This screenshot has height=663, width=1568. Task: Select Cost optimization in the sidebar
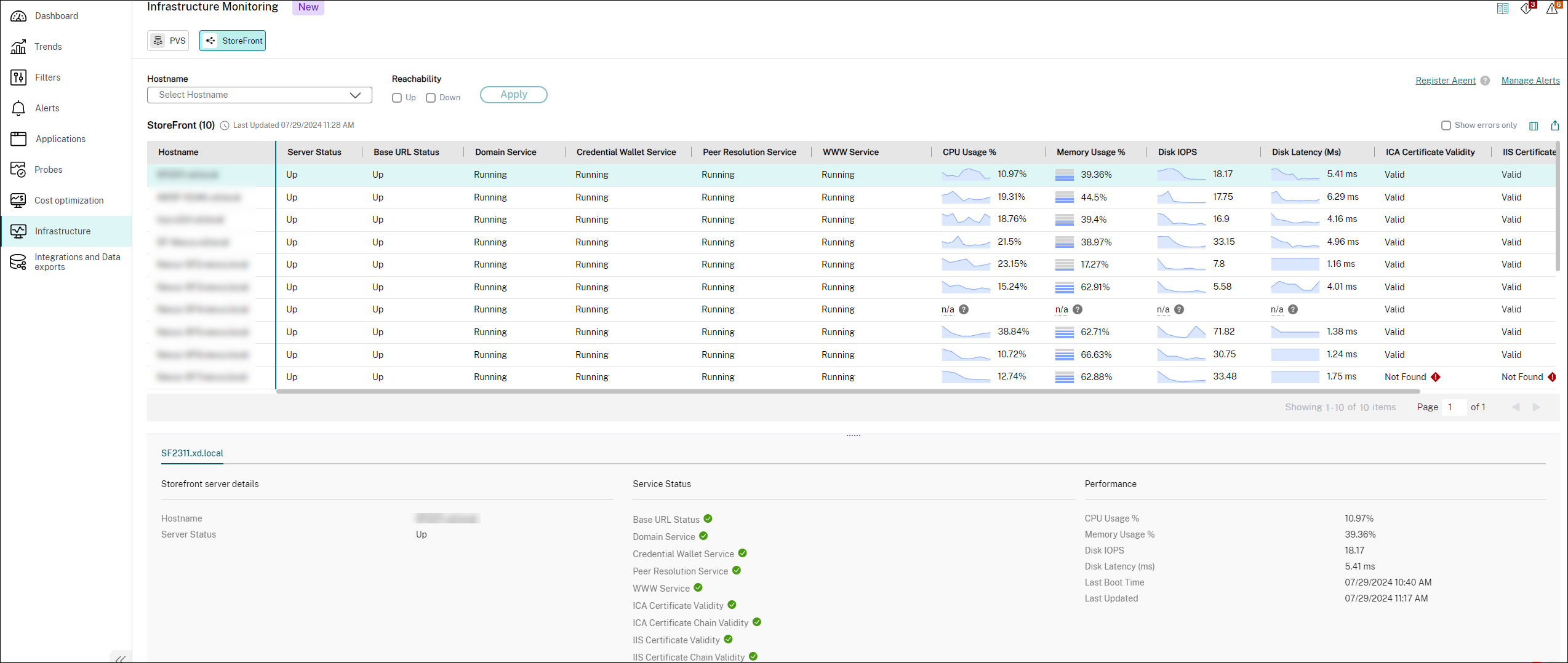(68, 200)
